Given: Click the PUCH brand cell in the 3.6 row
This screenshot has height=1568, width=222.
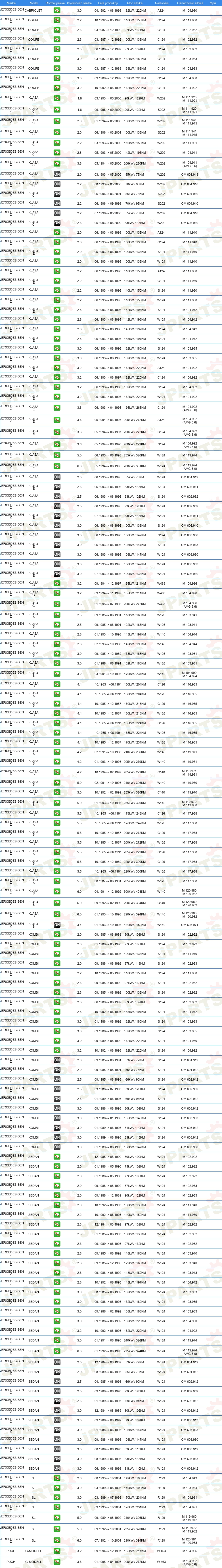Looking at the screenshot, I should pyautogui.click(x=12, y=1562).
